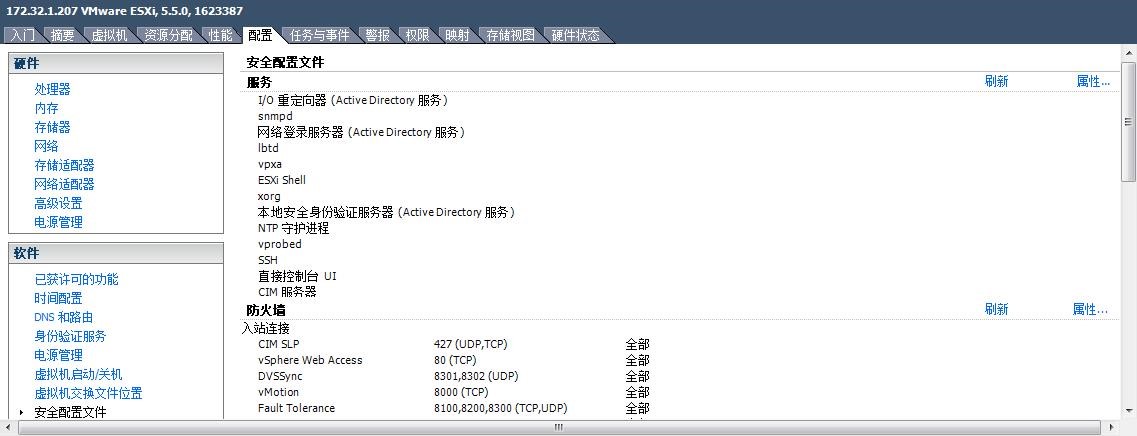Select the I/O 重定向器 service entry

[x=353, y=100]
